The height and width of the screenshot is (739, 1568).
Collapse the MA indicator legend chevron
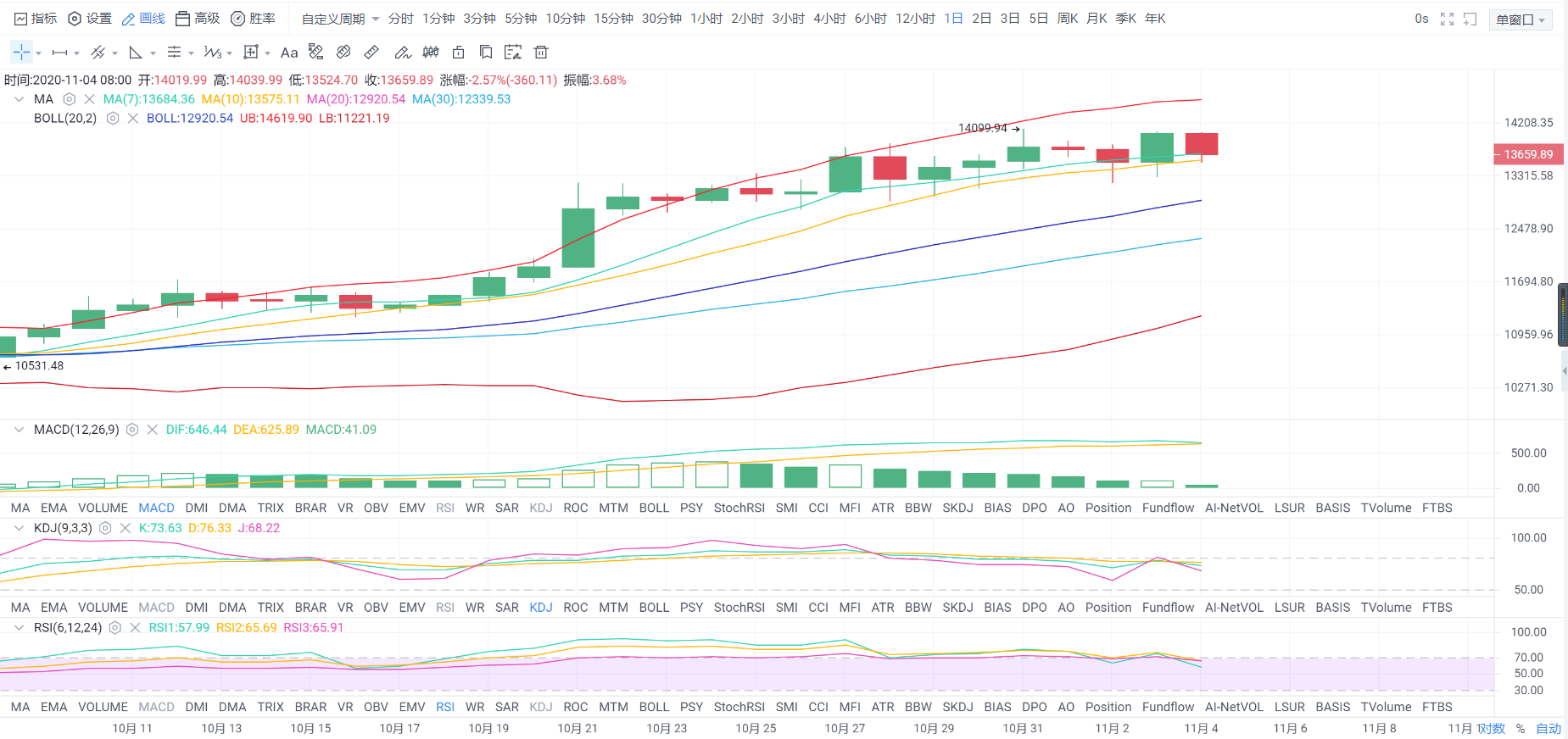tap(19, 99)
